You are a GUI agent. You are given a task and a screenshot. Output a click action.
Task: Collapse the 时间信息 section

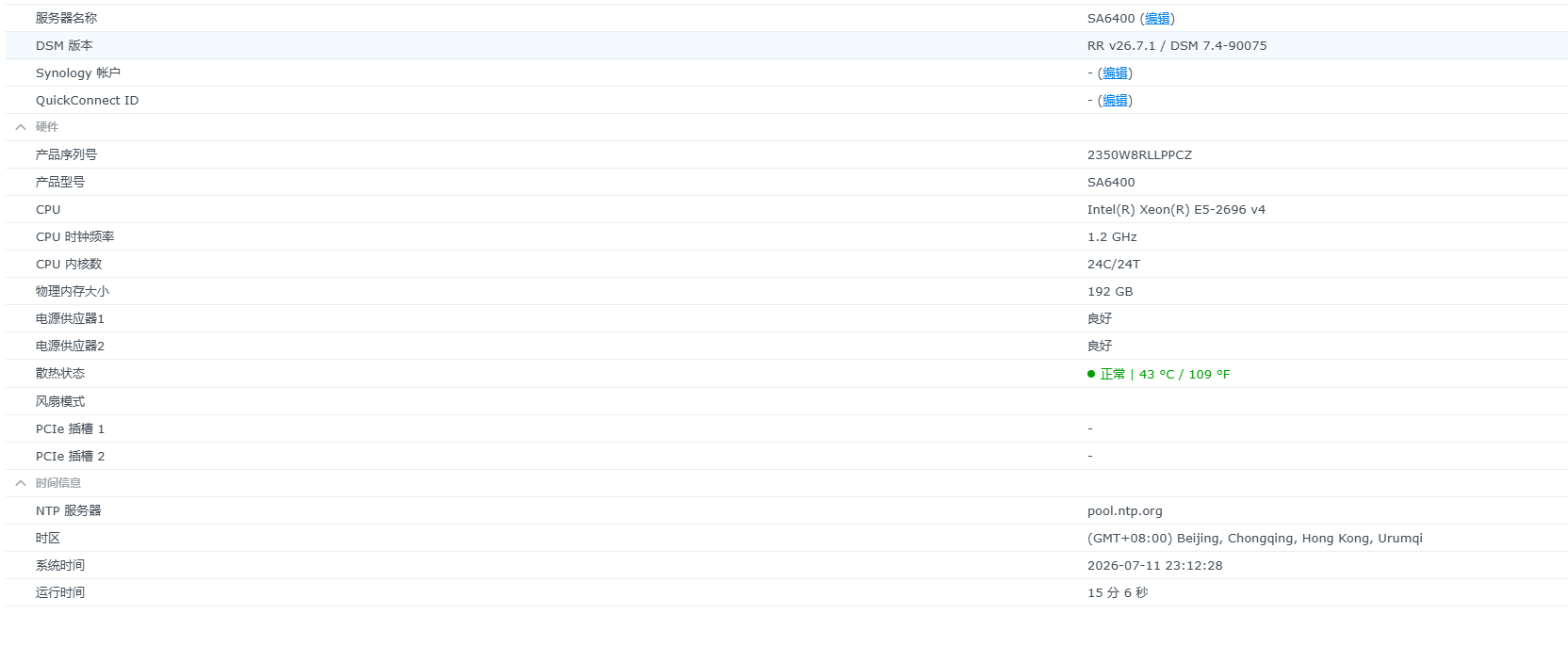click(x=21, y=483)
